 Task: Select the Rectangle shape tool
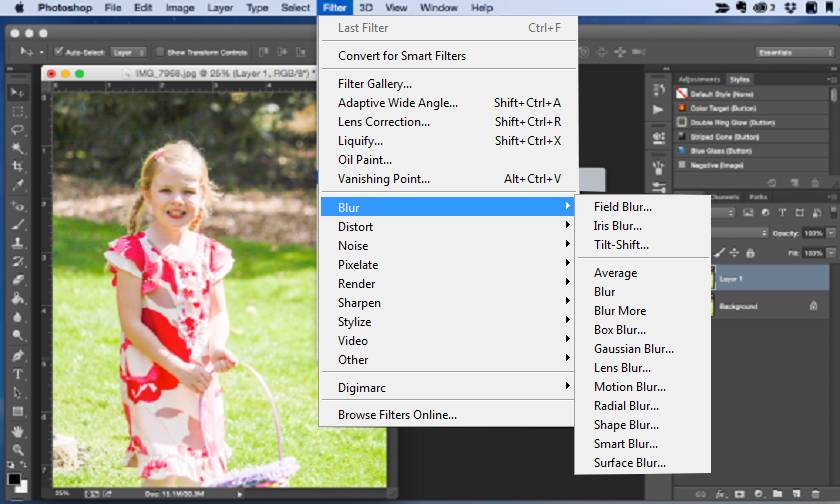pos(17,411)
